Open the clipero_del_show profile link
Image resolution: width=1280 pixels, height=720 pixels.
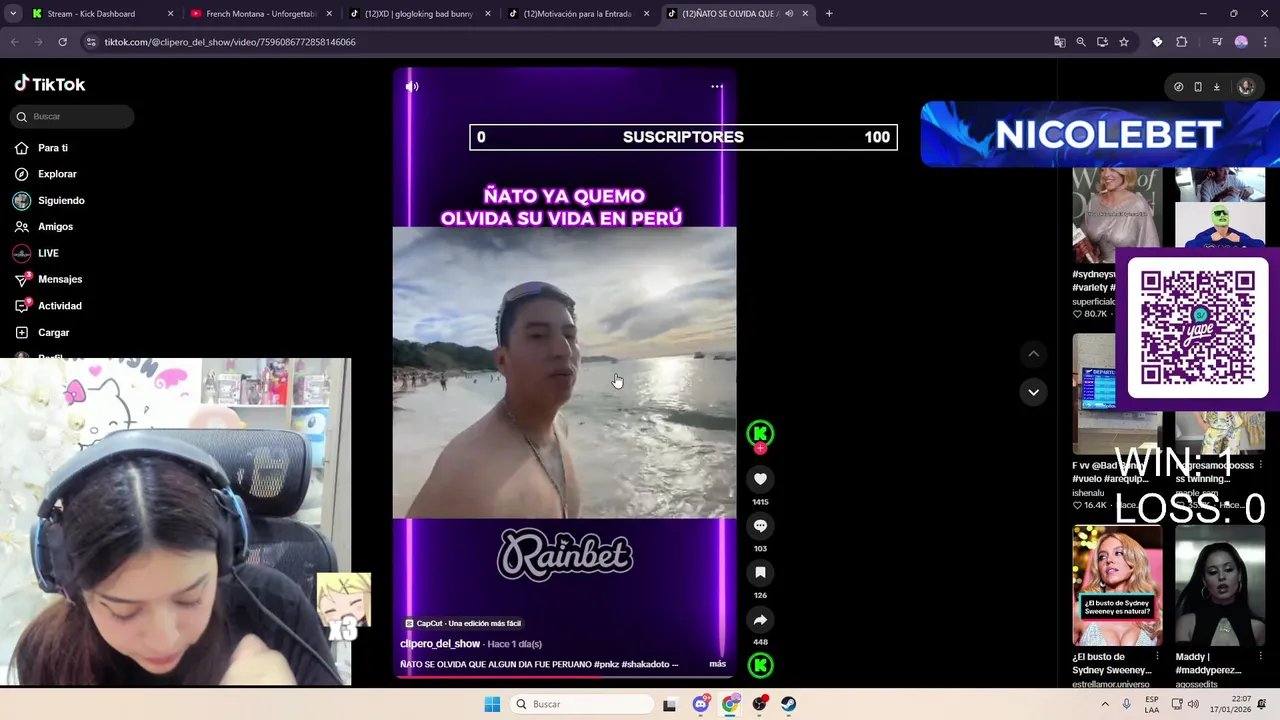click(x=440, y=644)
